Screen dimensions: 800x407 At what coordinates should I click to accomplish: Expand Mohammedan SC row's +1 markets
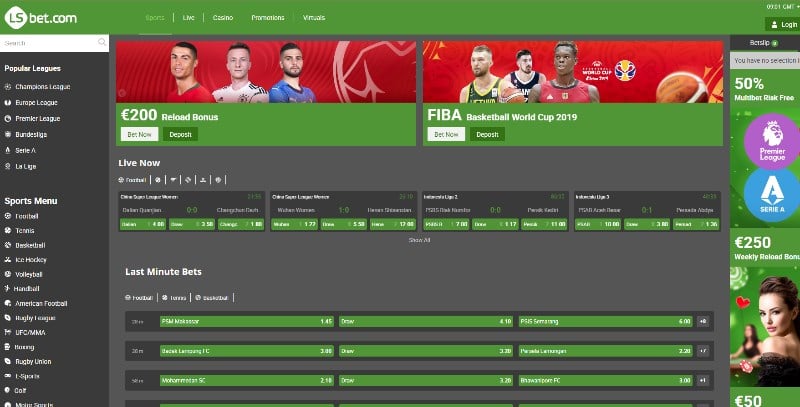click(x=703, y=380)
